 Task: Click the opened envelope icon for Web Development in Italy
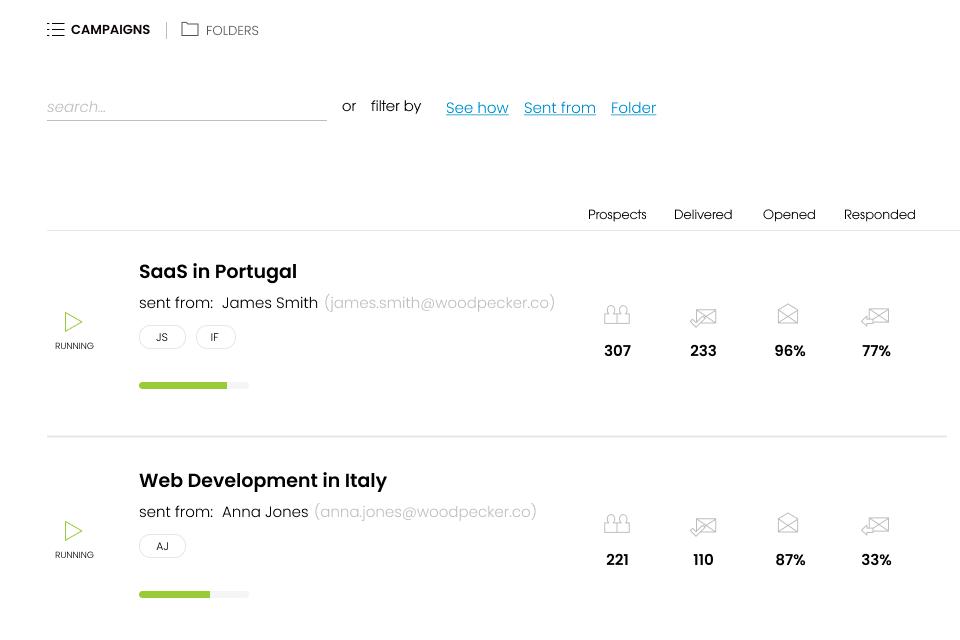coord(788,524)
